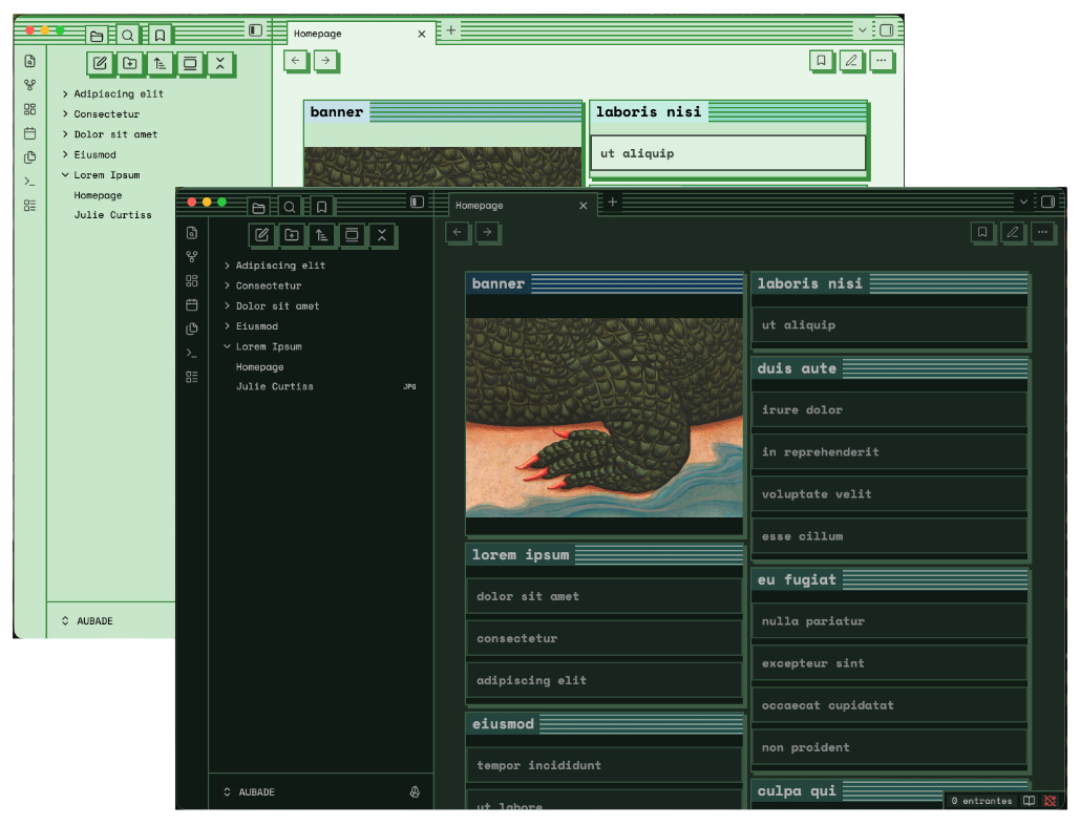Screen dimensions: 1080x827
Task: Open file explorer tab in light window
Action: [97, 35]
